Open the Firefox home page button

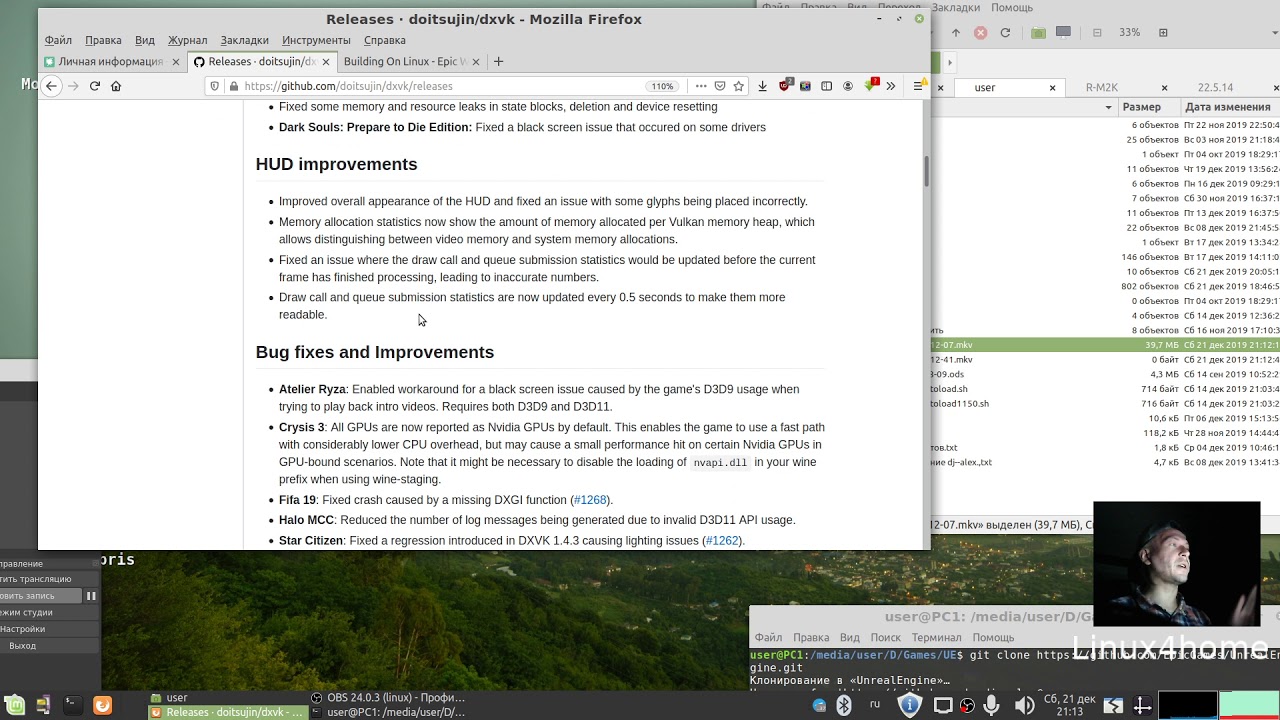click(116, 86)
